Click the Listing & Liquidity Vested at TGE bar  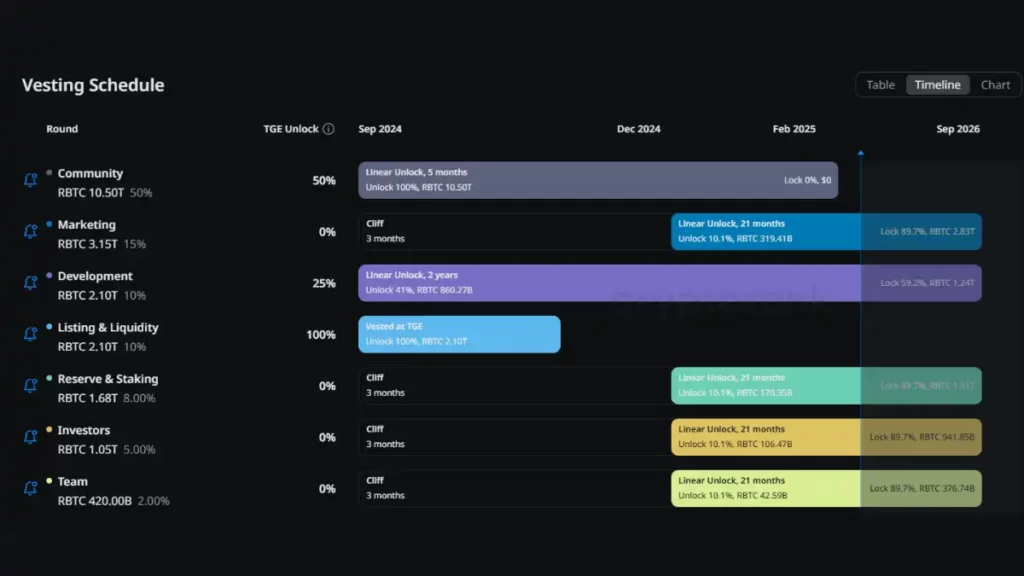pos(459,335)
